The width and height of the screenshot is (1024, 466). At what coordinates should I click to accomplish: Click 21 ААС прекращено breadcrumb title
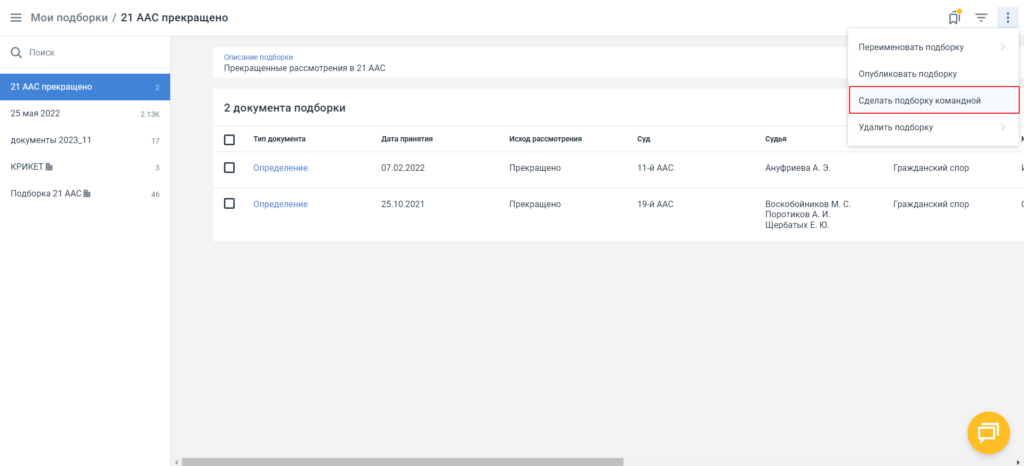(x=174, y=18)
